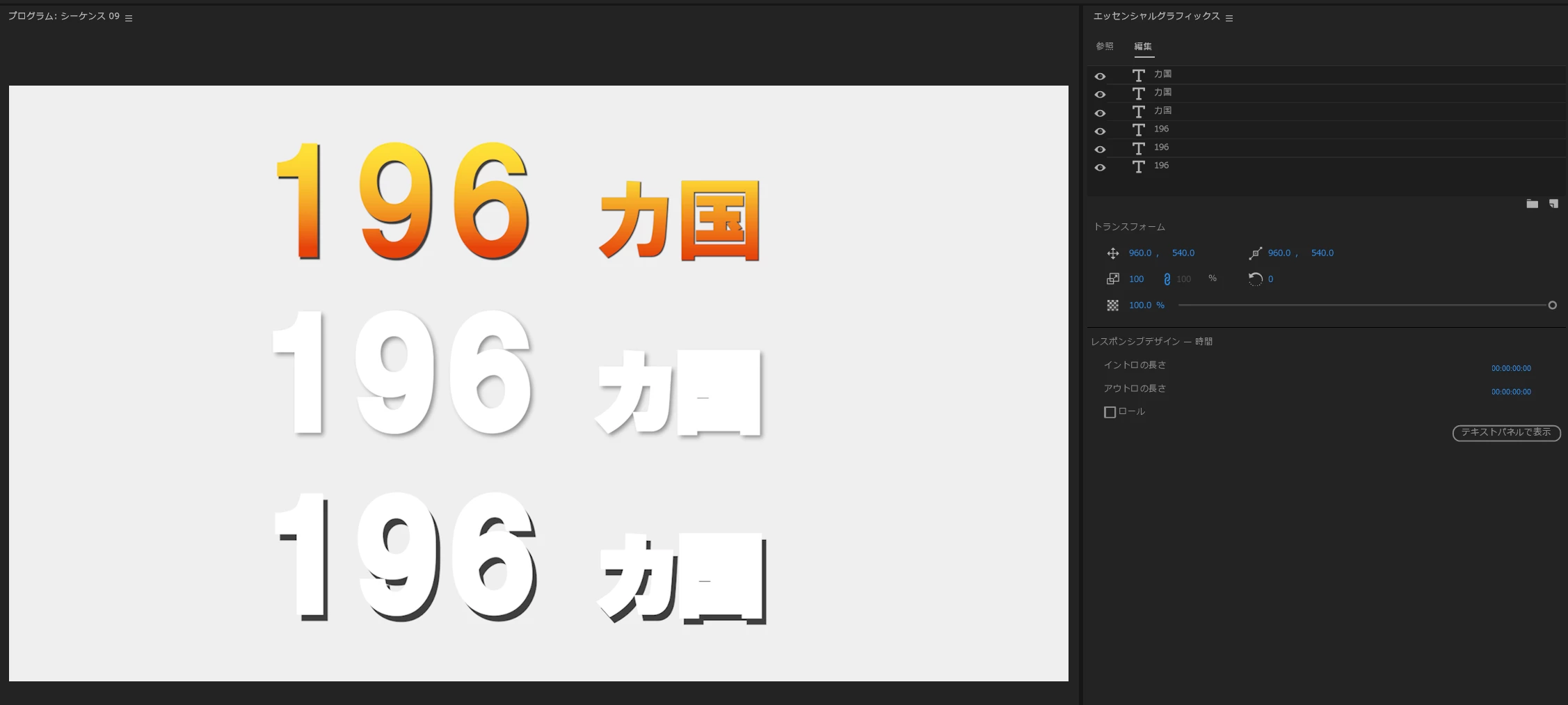Click the opacity slider track

coord(1362,305)
